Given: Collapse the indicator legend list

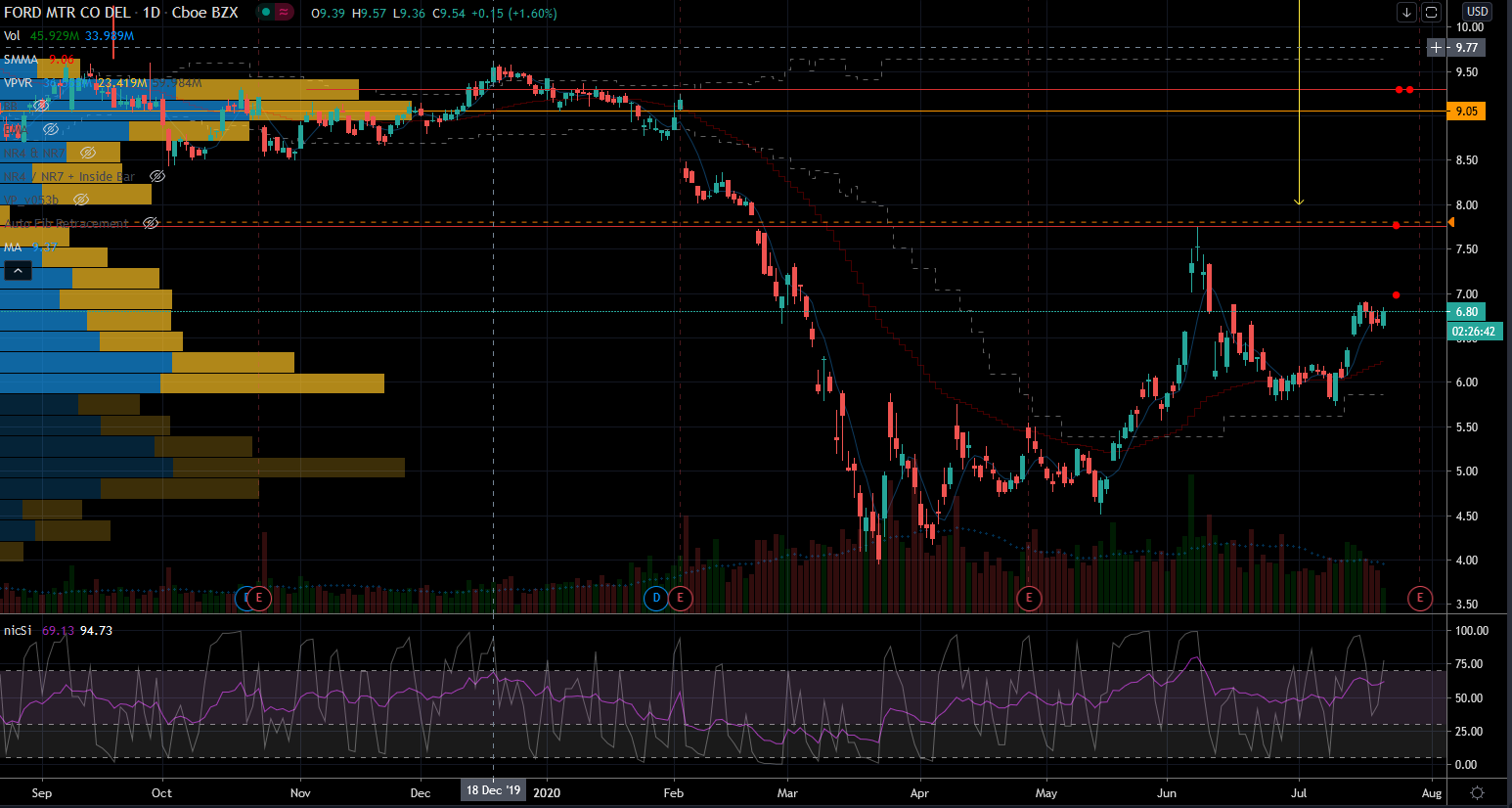Looking at the screenshot, I should coord(18,271).
